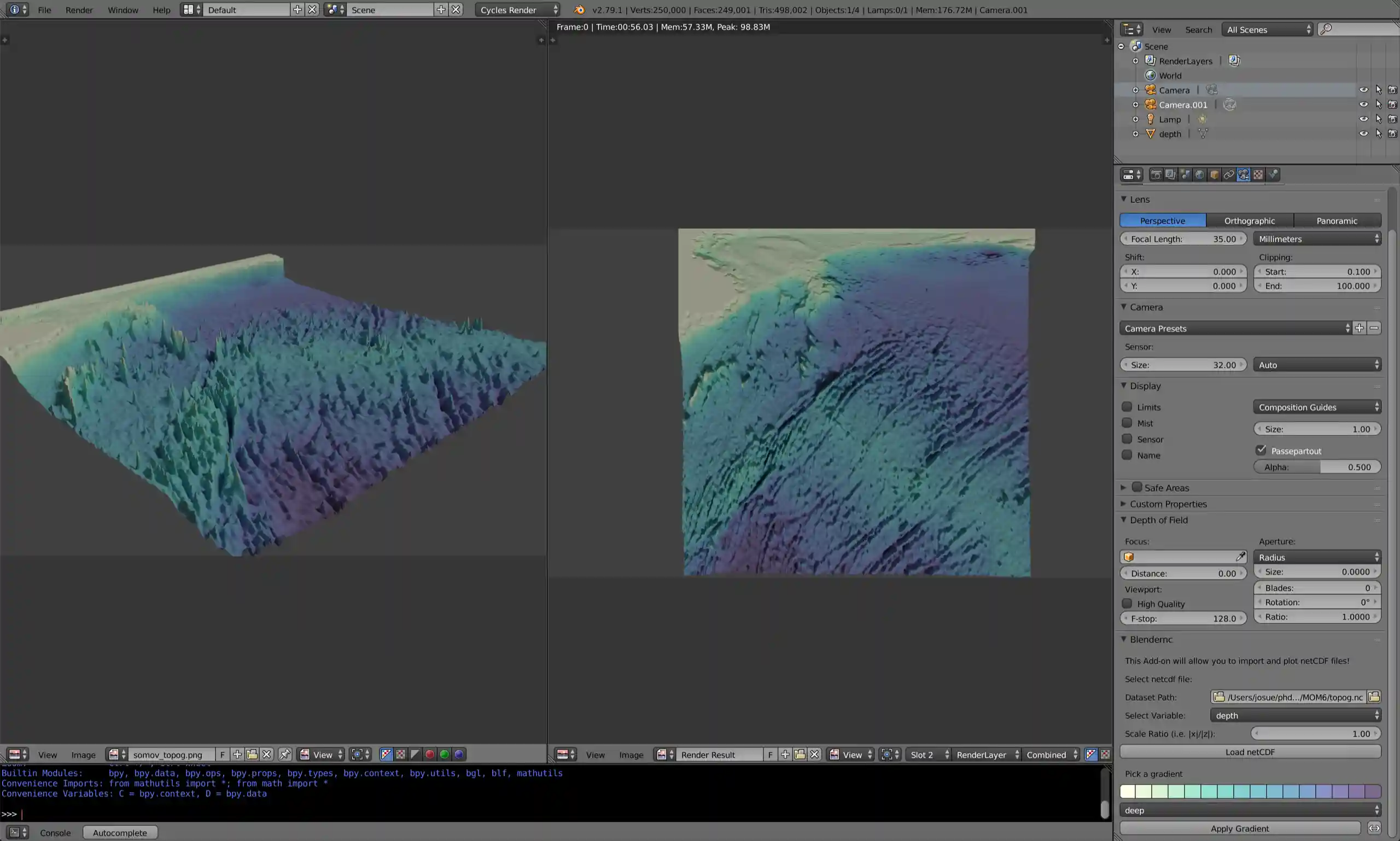Enable the Limits display checkbox

pyautogui.click(x=1127, y=407)
